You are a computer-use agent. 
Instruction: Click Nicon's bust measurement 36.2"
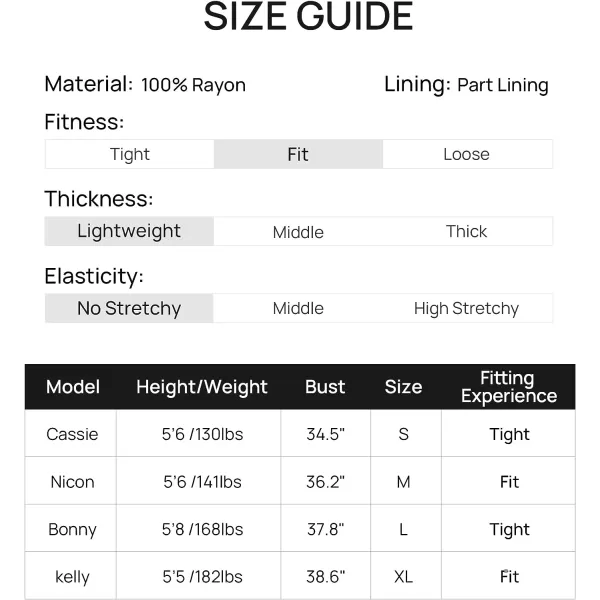[325, 482]
